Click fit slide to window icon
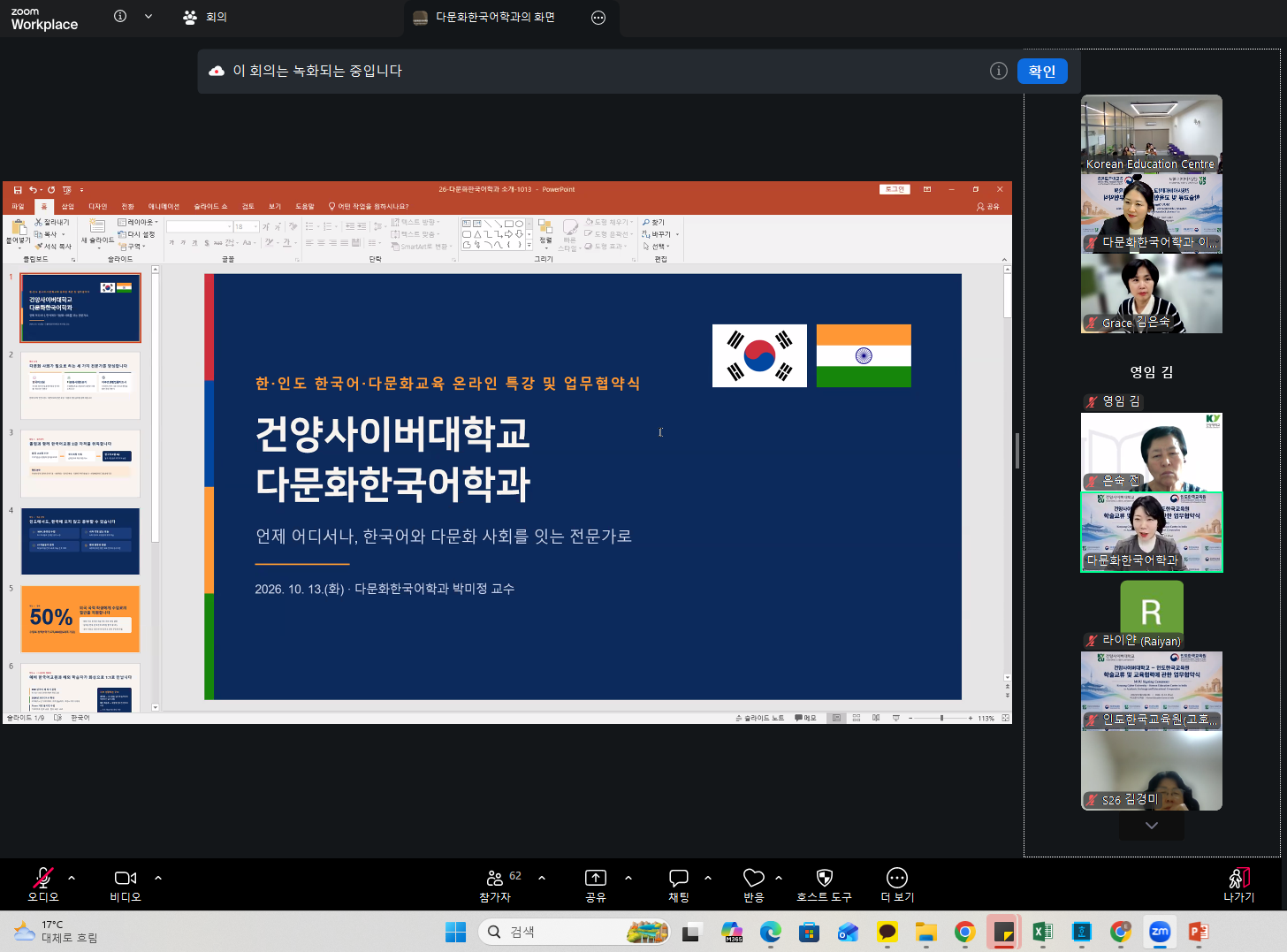1287x952 pixels. (1006, 718)
